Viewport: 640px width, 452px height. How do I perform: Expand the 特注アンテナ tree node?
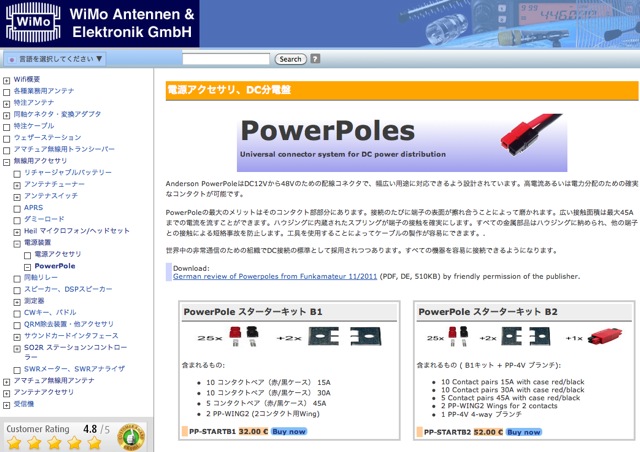pos(7,104)
